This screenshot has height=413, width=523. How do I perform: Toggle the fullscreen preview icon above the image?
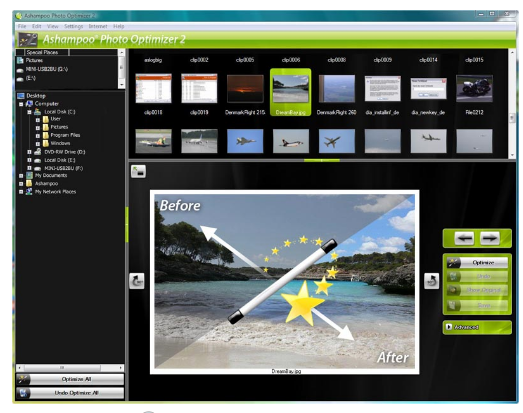138,171
